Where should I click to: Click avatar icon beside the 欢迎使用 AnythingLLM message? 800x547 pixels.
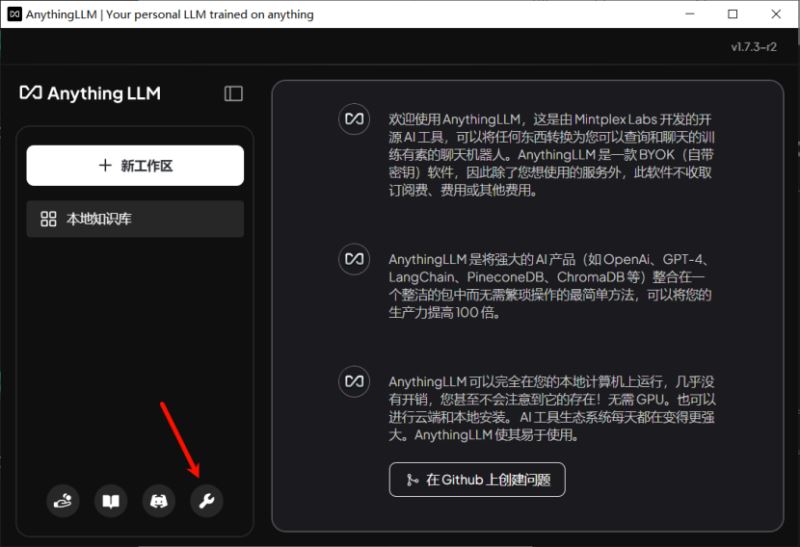tap(354, 119)
